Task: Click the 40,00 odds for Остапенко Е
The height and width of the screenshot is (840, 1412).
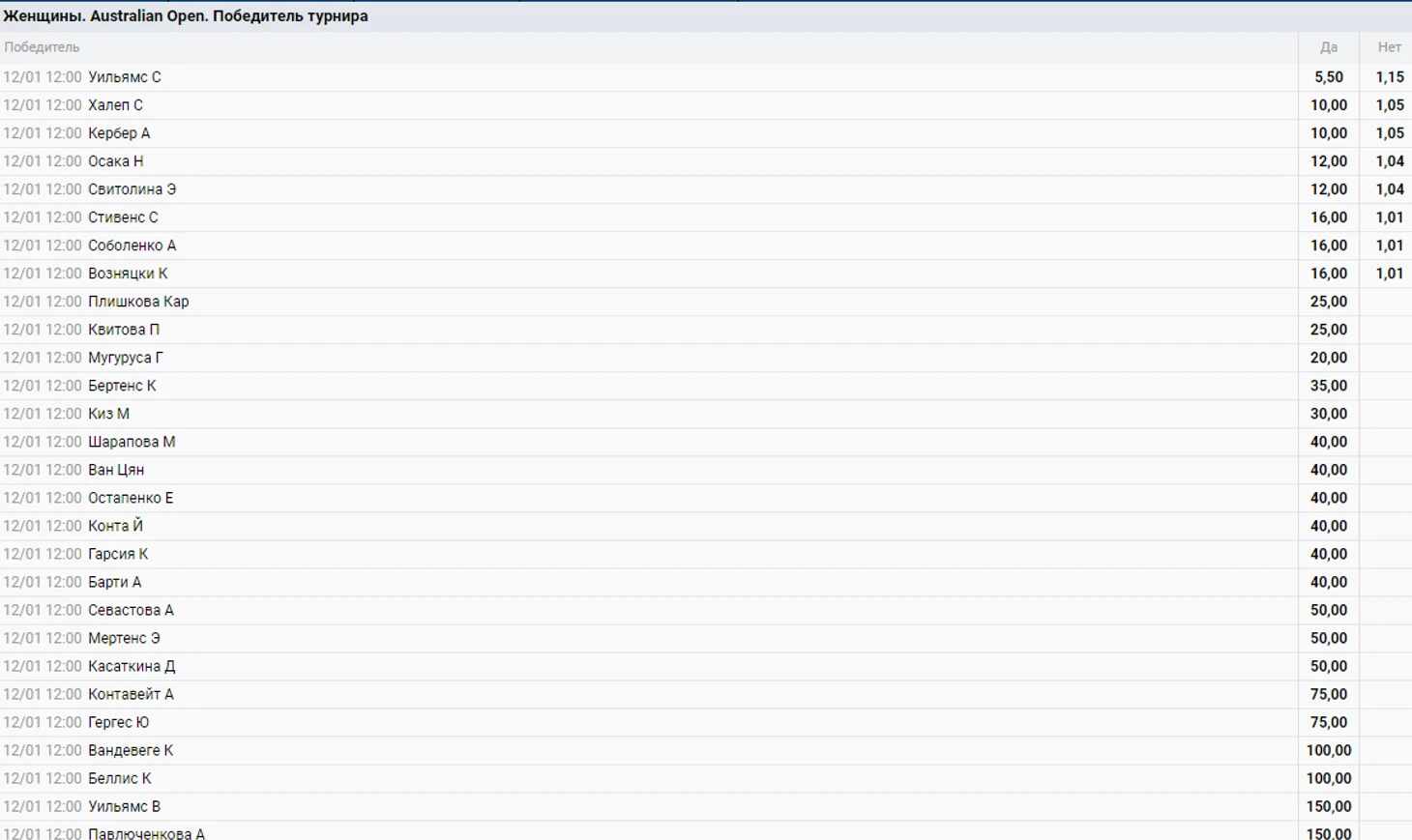Action: pos(1328,498)
